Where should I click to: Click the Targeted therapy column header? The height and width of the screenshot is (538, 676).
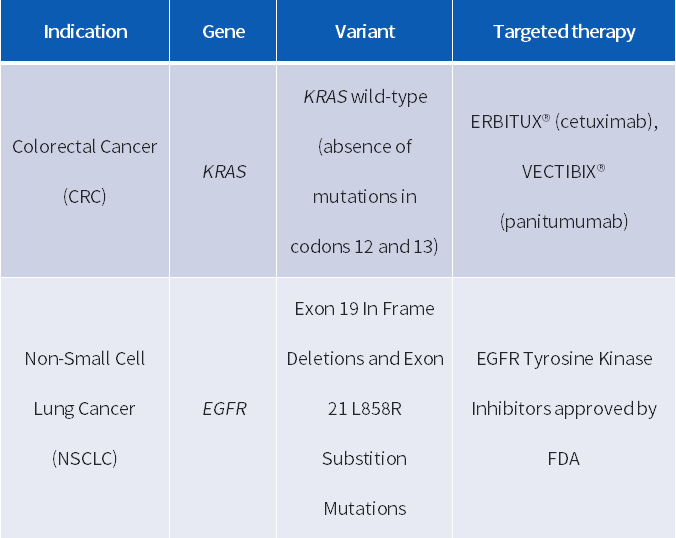tap(564, 31)
